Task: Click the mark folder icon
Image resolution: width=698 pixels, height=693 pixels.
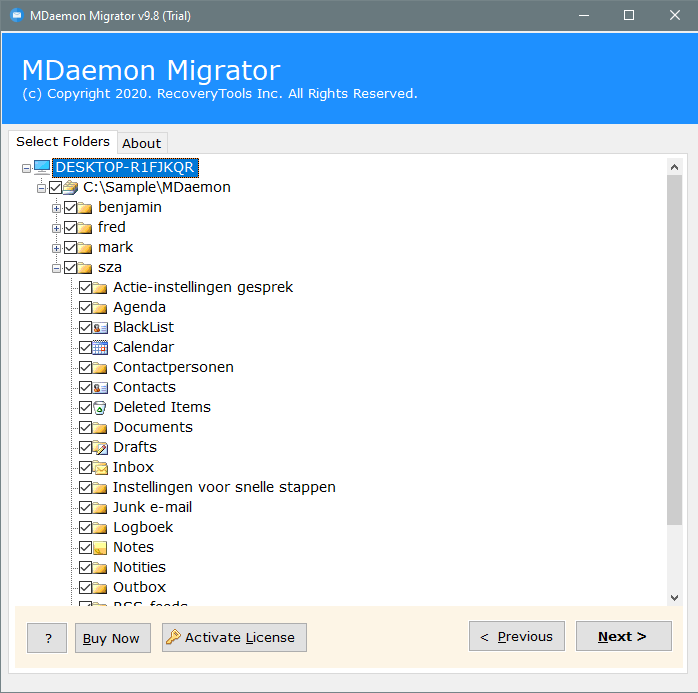Action: pos(85,248)
